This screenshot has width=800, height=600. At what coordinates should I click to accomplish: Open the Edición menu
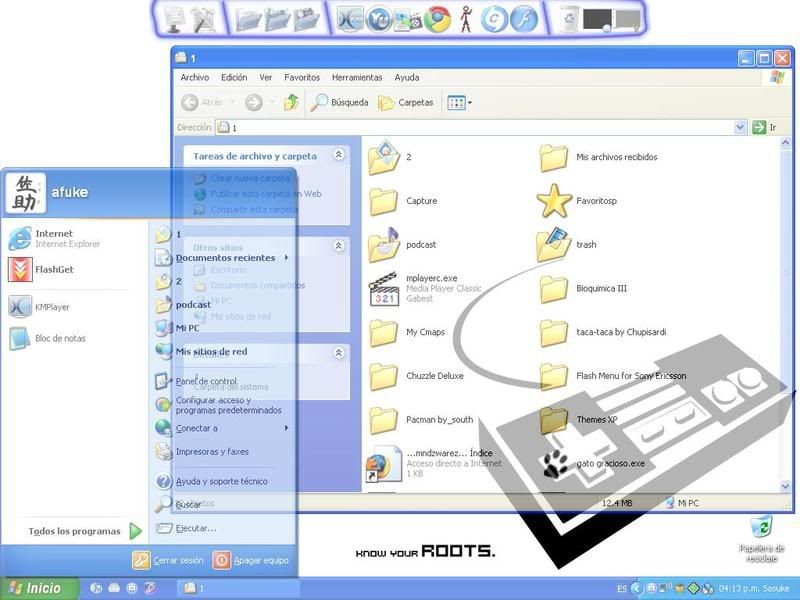(x=234, y=78)
